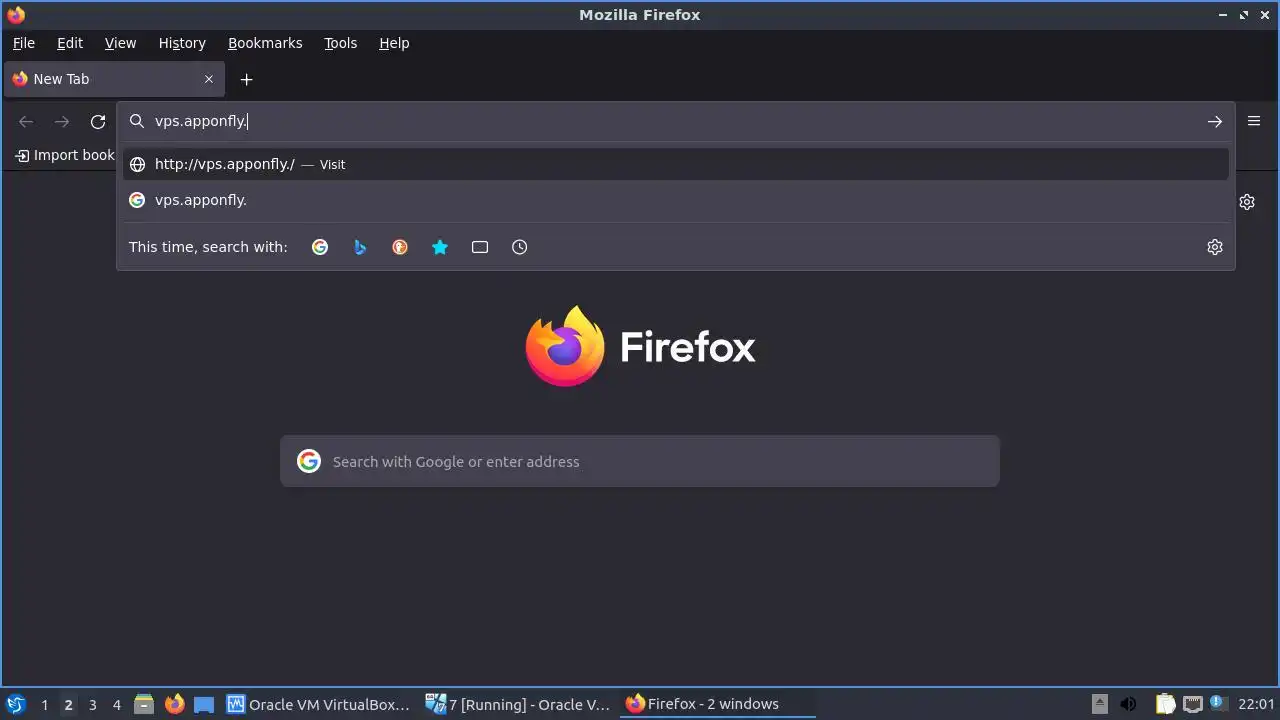Open the File menu
The image size is (1280, 720).
pos(24,43)
